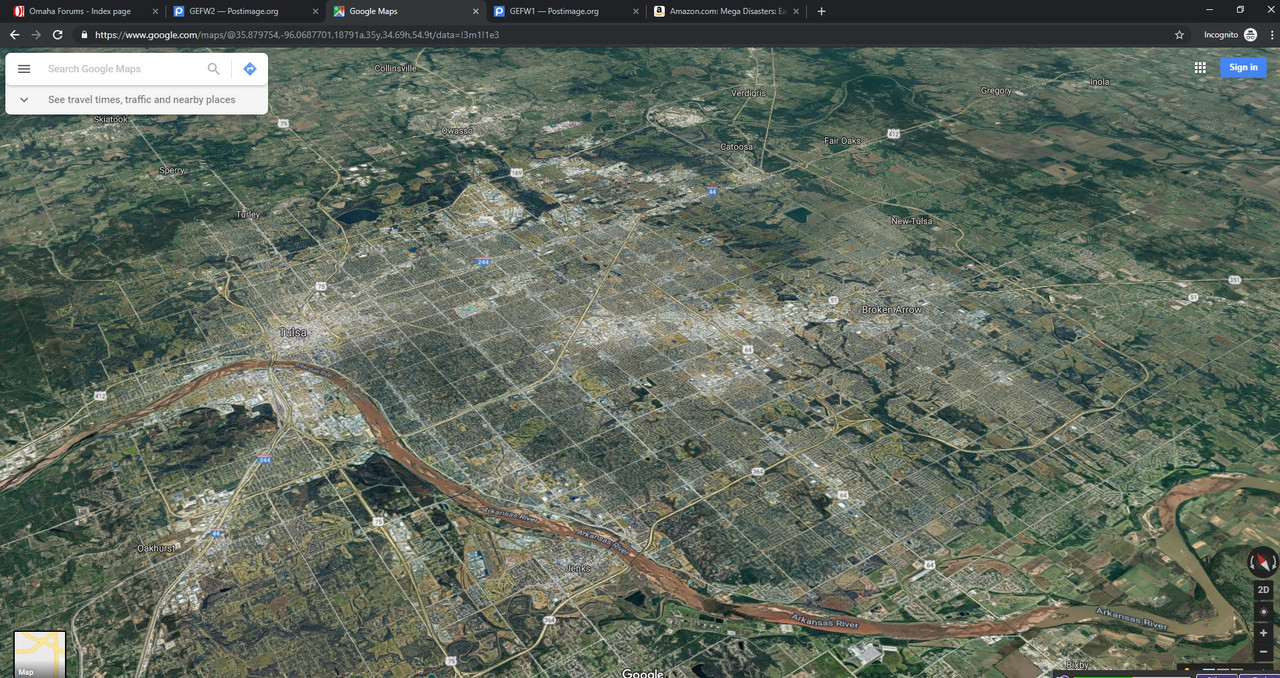Image resolution: width=1280 pixels, height=678 pixels.
Task: Switch to Map layer thumbnail
Action: (x=40, y=655)
